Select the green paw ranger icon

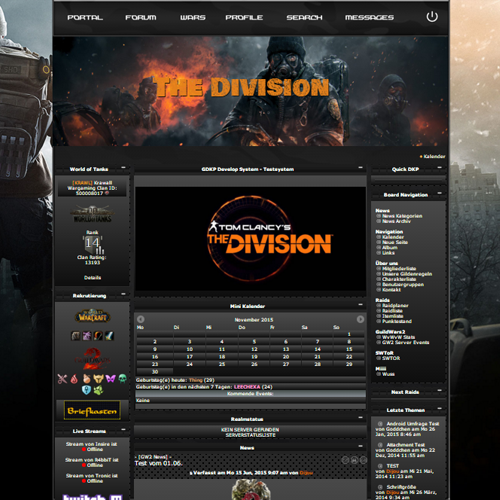(98, 390)
